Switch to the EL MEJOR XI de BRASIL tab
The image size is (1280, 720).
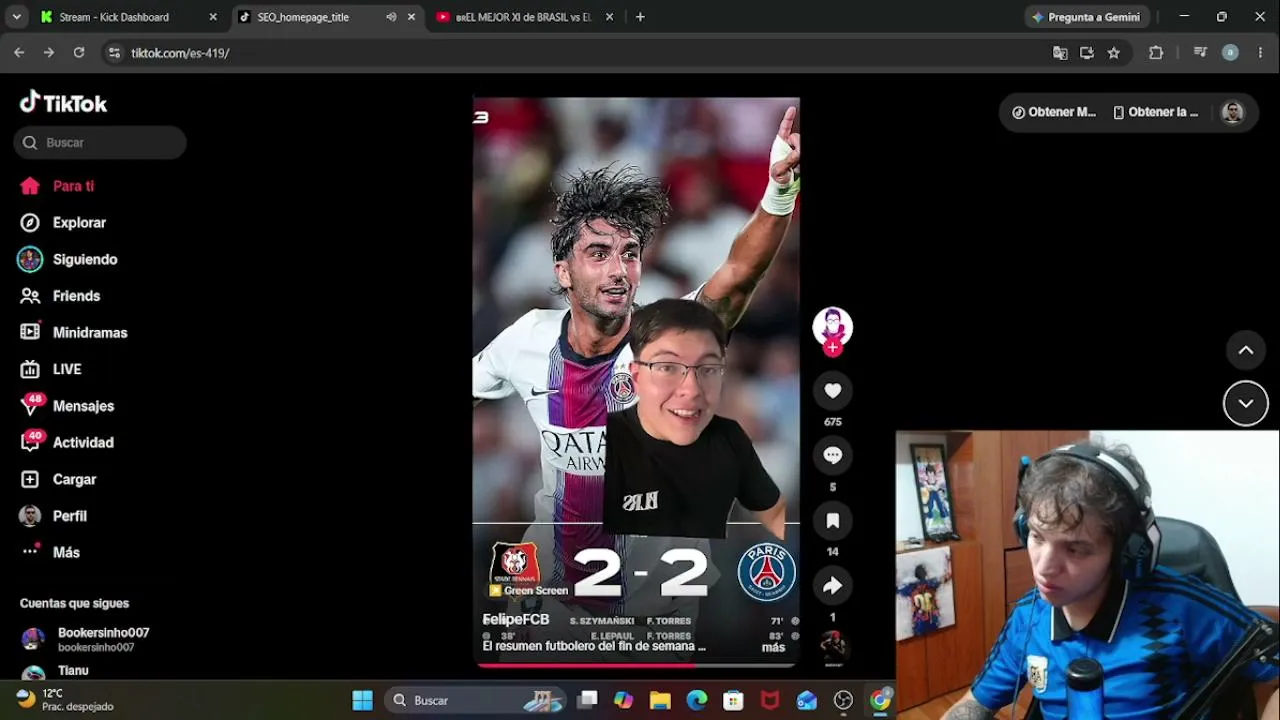523,17
